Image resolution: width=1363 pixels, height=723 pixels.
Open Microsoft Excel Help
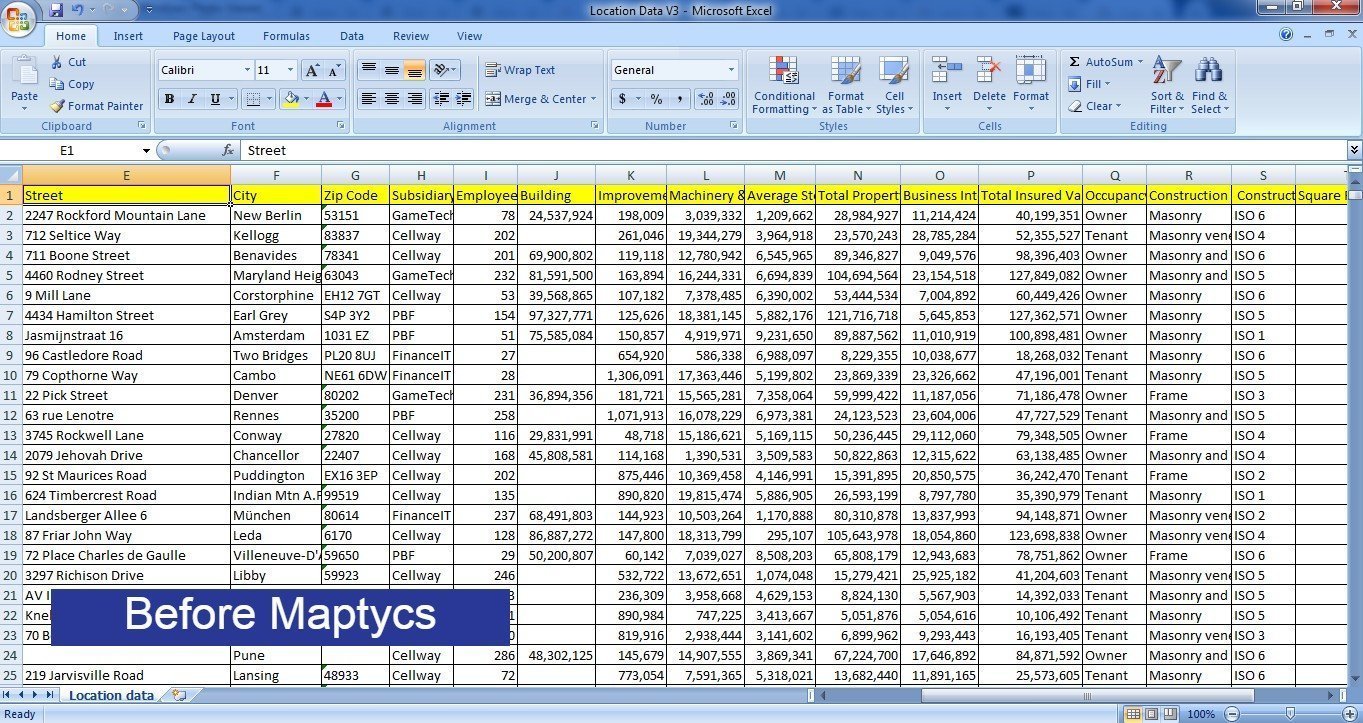(1286, 34)
